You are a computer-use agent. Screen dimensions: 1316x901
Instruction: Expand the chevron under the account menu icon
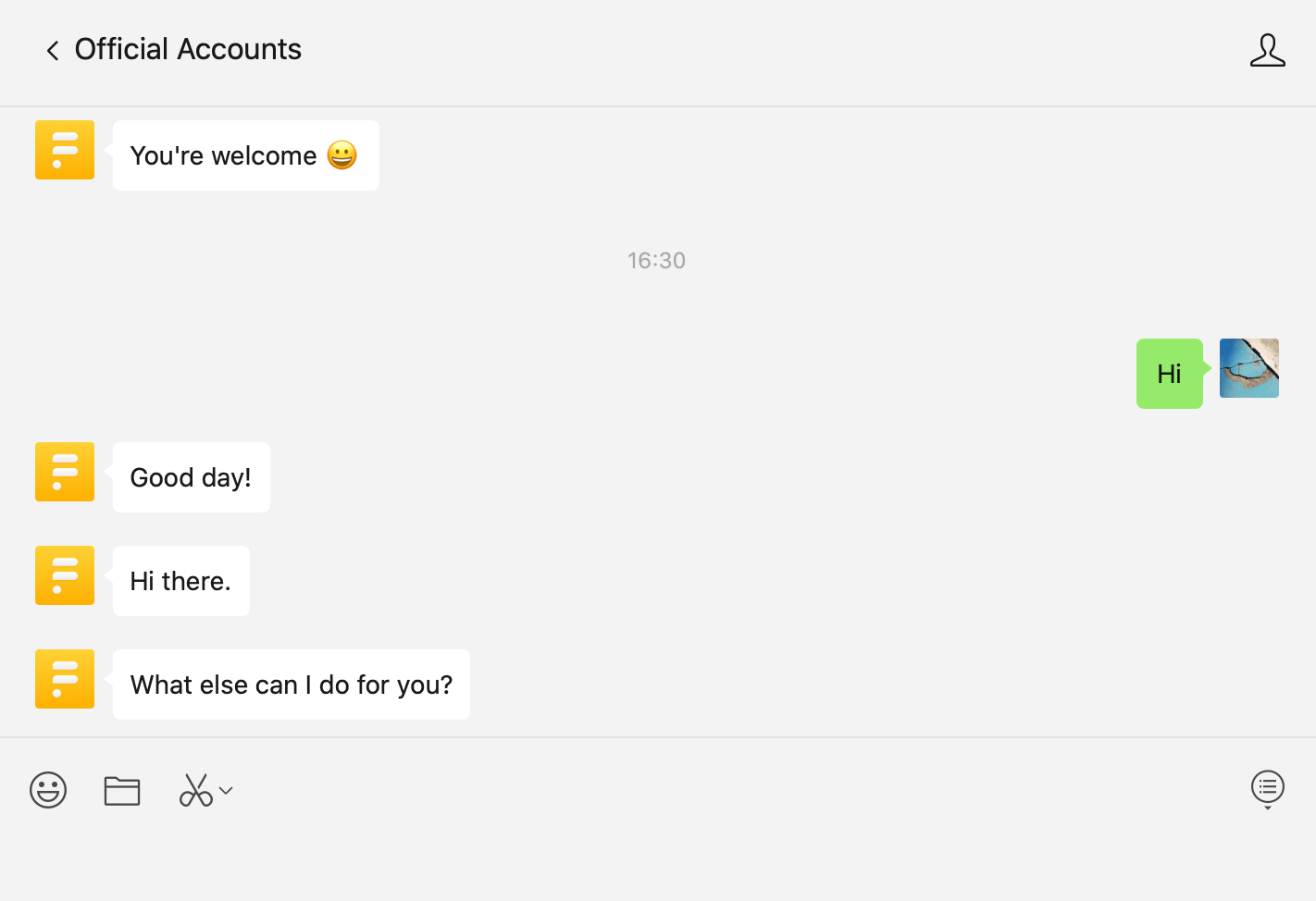pos(1268,808)
